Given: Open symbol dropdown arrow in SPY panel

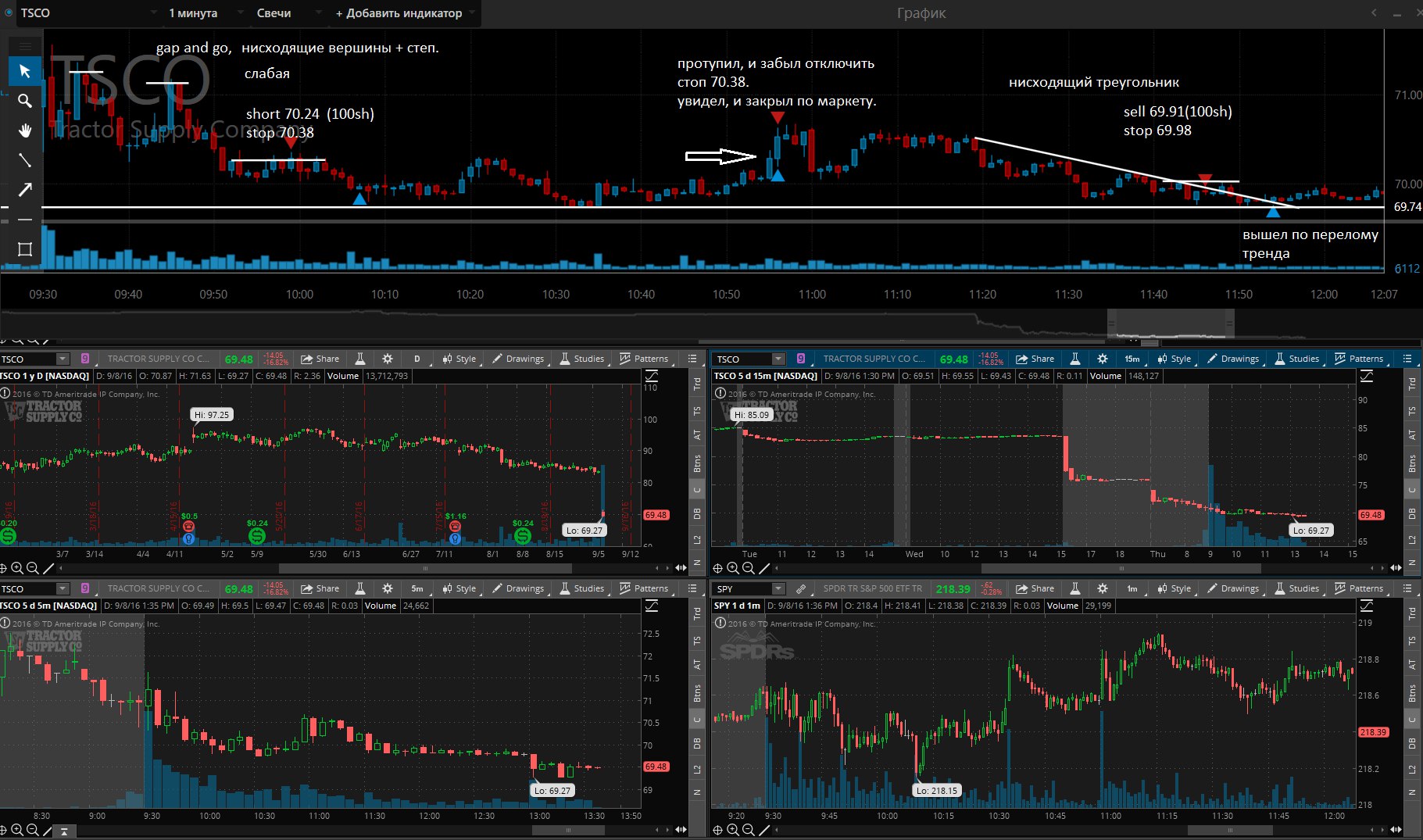Looking at the screenshot, I should coord(778,588).
